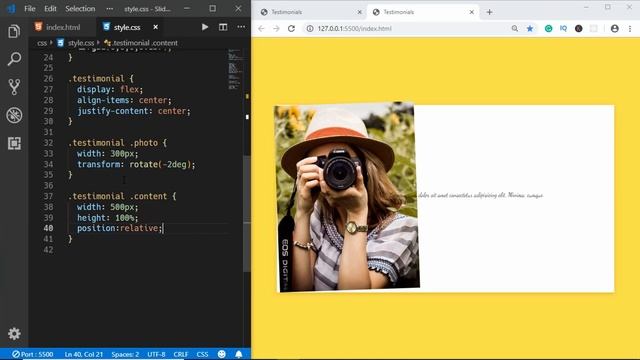Open the Manage gear menu

14,333
